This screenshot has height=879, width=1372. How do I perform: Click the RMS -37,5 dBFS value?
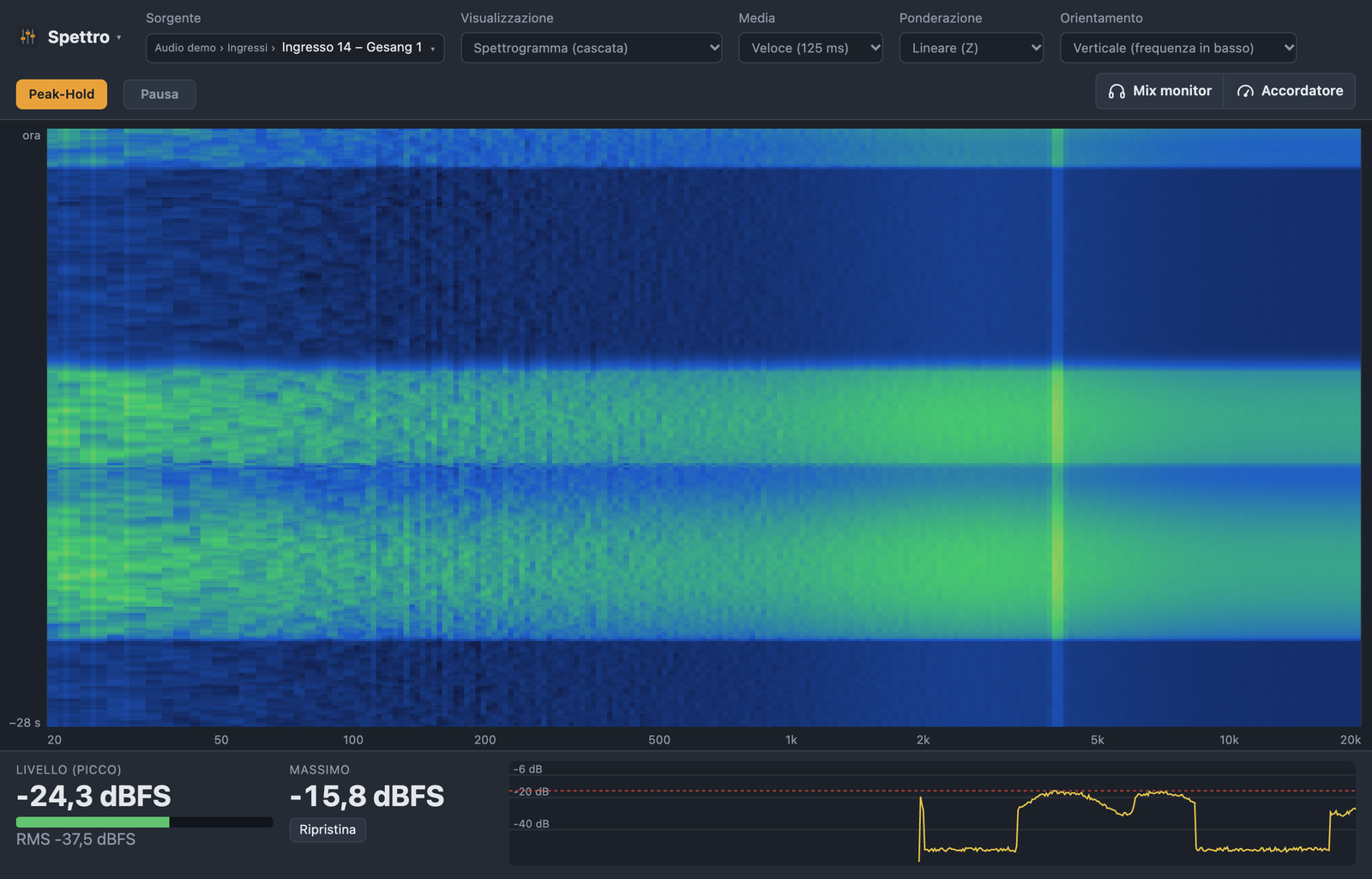75,840
